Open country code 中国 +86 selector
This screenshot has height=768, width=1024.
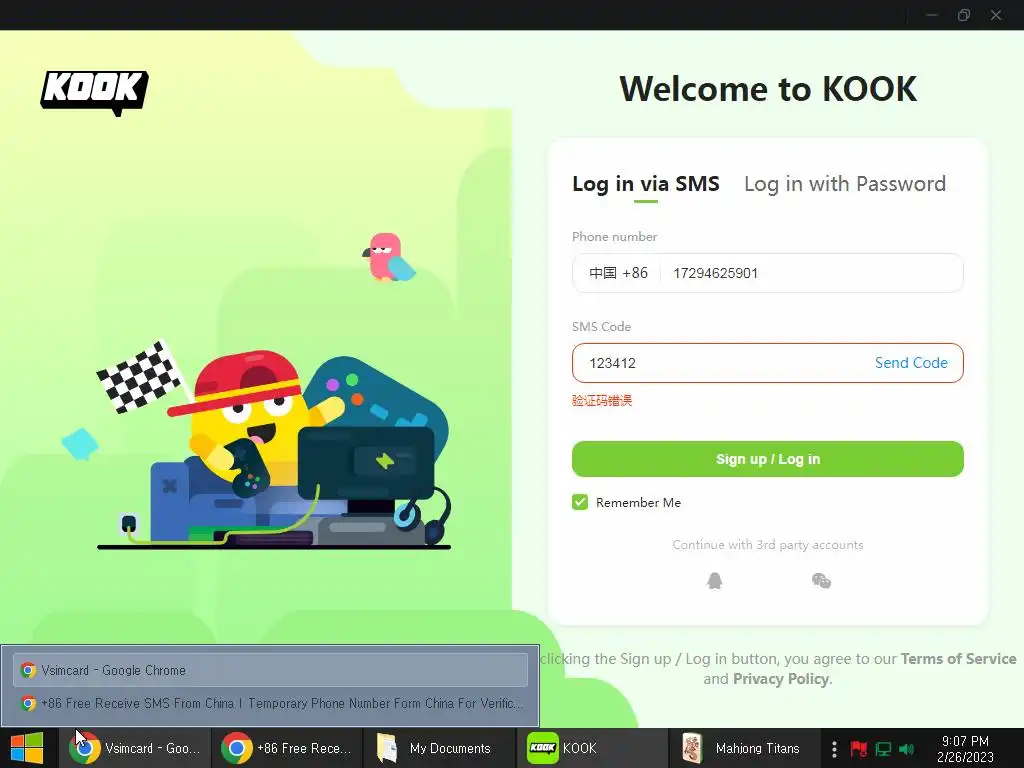[x=618, y=273]
